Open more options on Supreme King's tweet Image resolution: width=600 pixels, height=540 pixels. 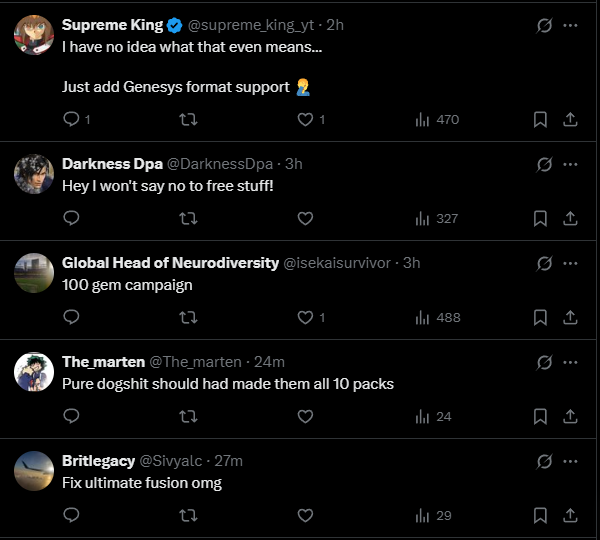[571, 25]
